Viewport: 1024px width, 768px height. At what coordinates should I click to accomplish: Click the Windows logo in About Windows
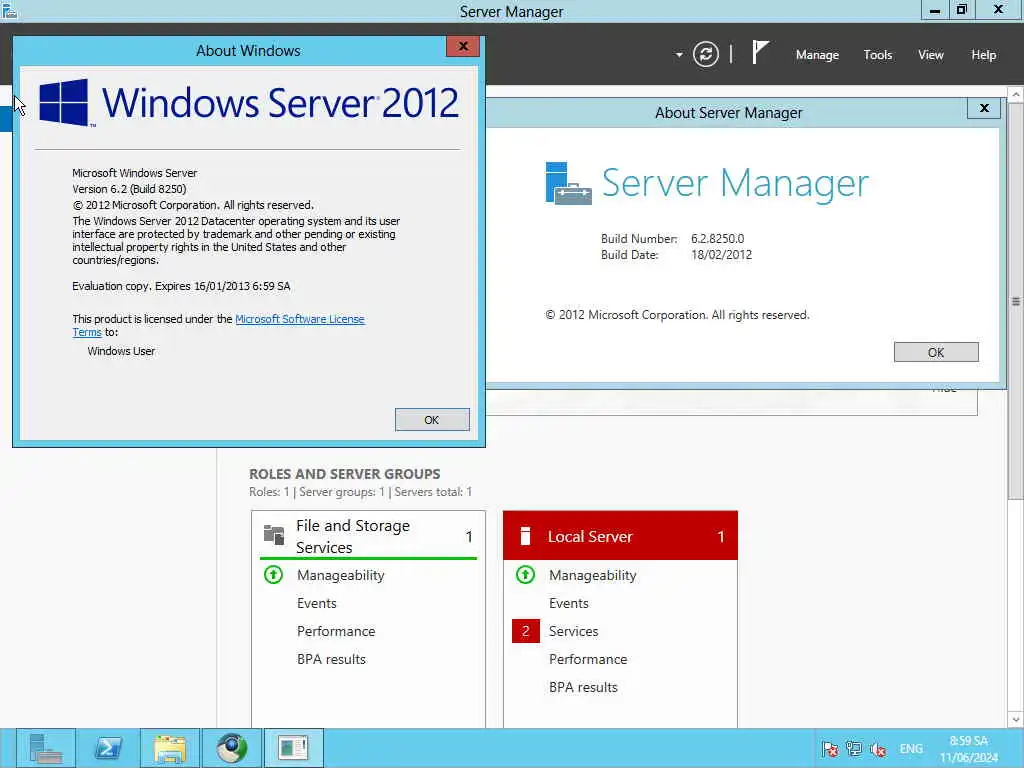[64, 103]
